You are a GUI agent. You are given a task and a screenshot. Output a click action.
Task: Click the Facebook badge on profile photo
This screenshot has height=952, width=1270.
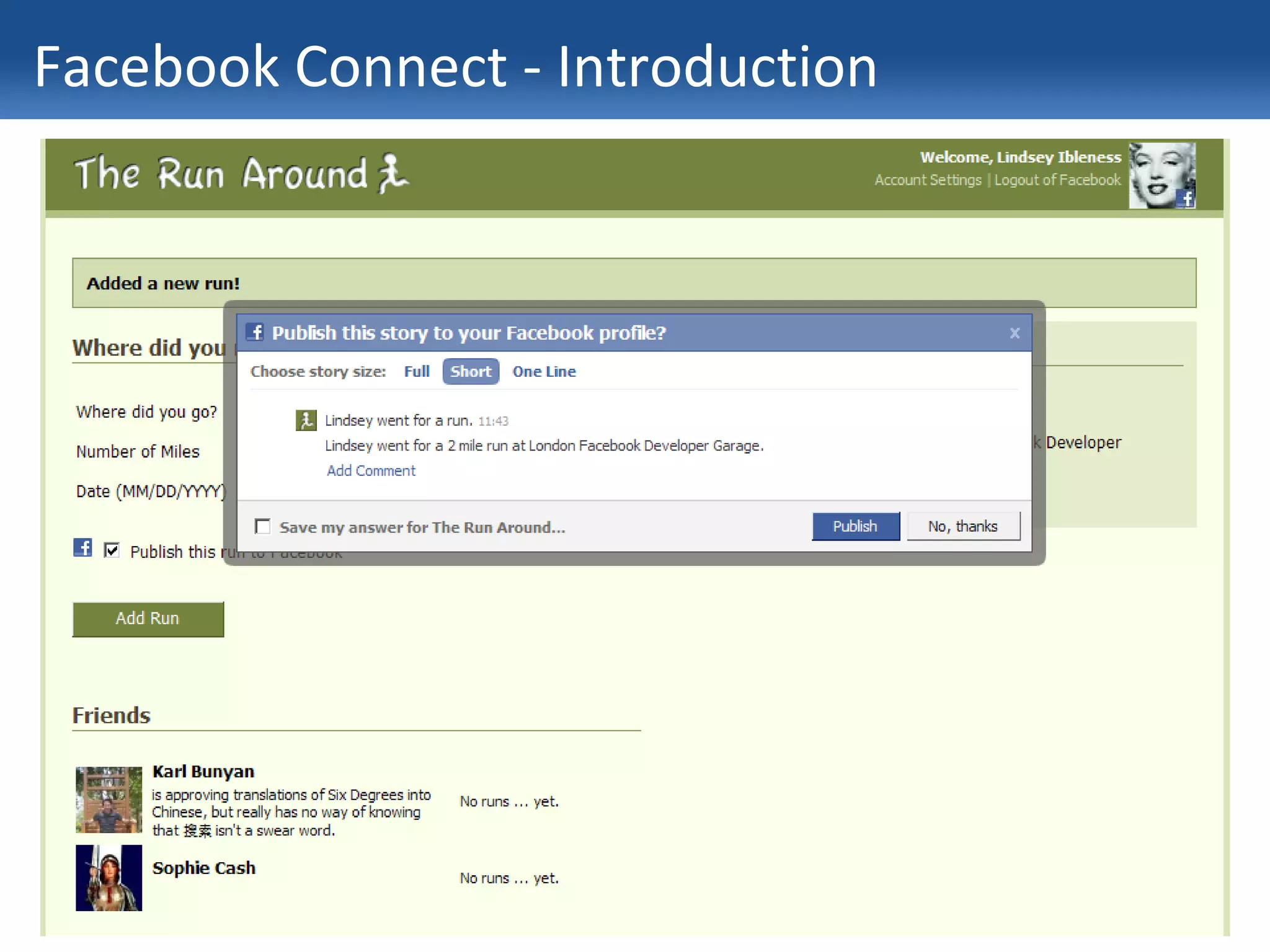point(1186,199)
